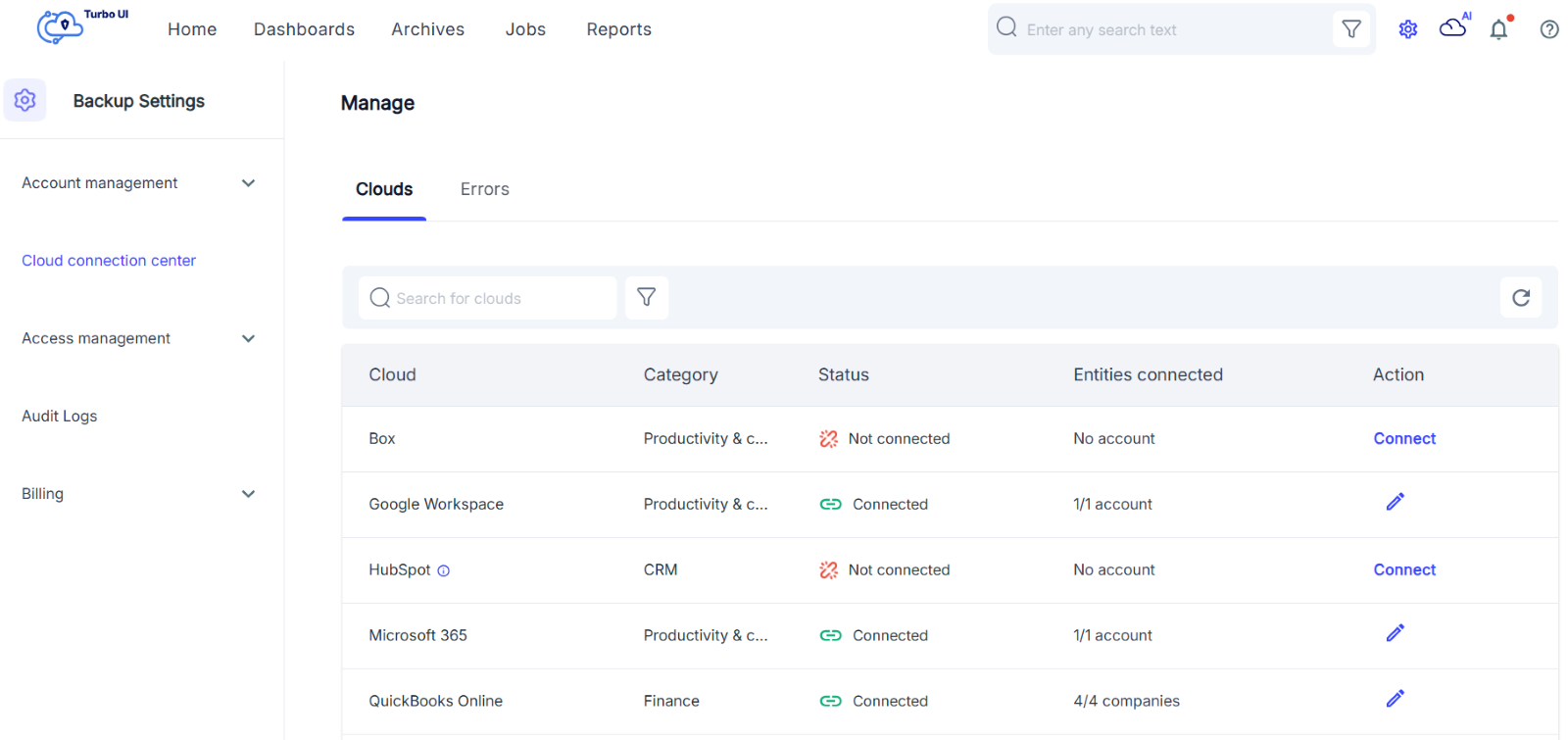The image size is (1568, 740).
Task: Edit Microsoft 365 connection pencil
Action: click(x=1396, y=633)
